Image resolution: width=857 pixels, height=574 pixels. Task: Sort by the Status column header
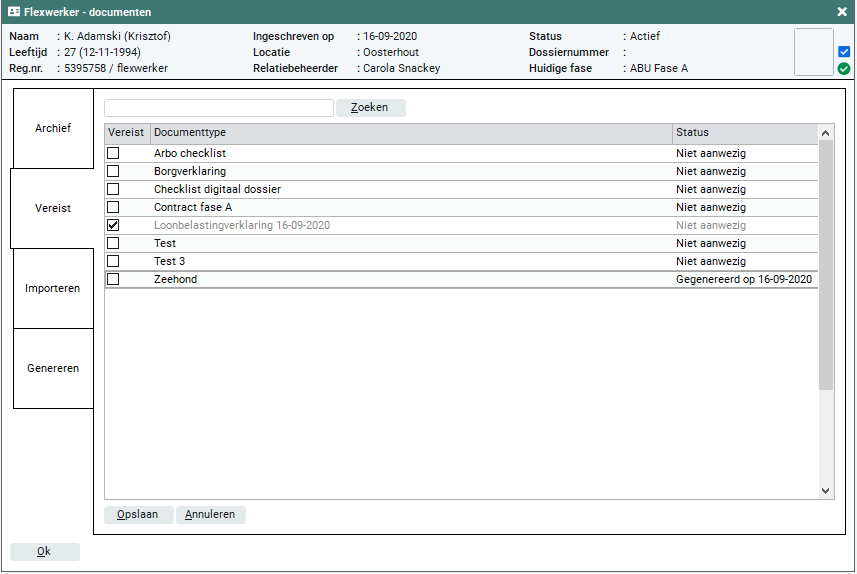[x=744, y=133]
